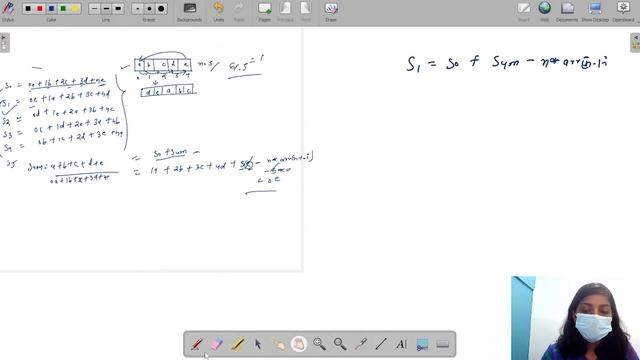Select the green pen color
Screen dimensions: 640x360
[63, 9]
